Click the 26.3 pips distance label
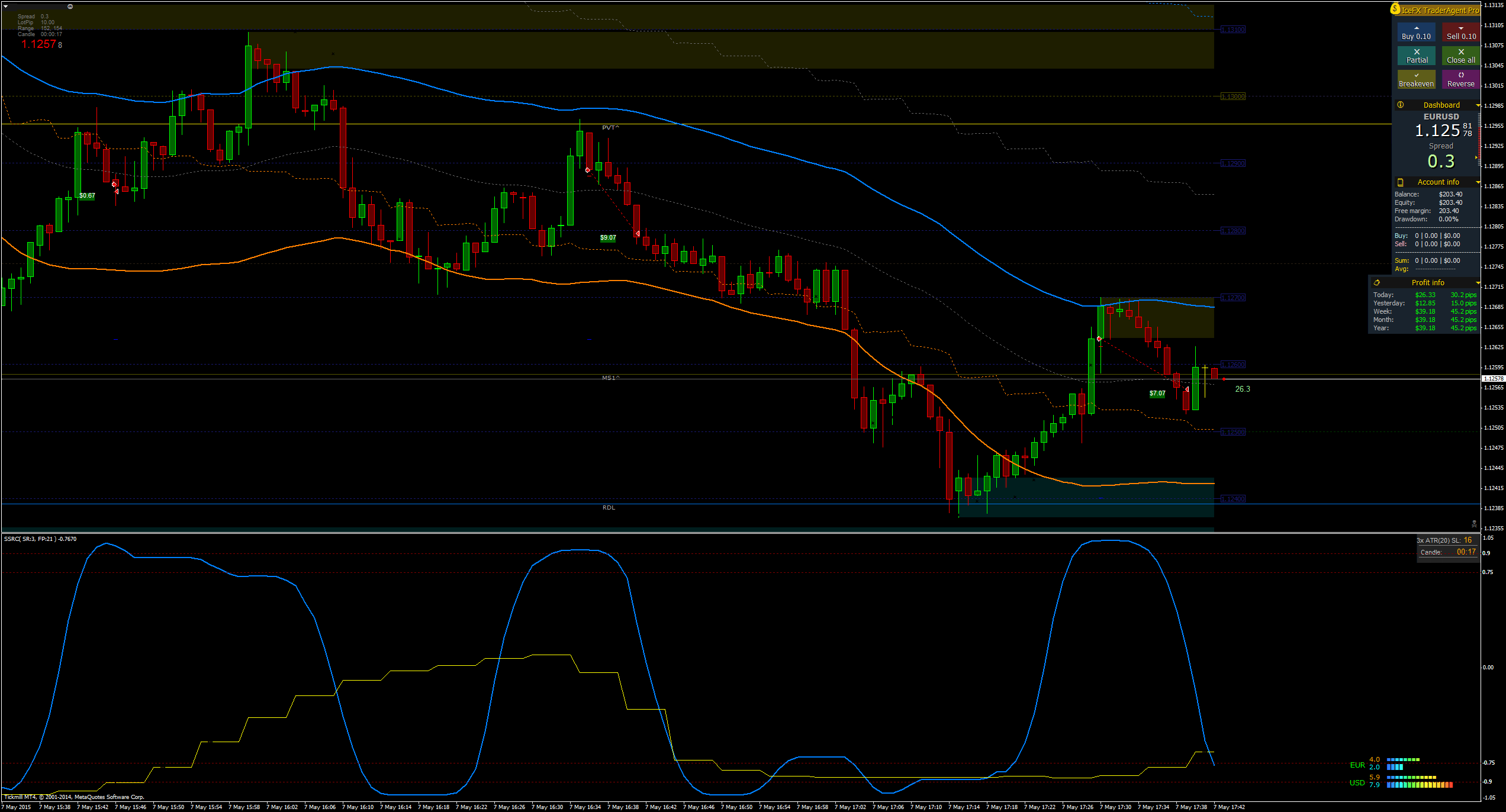Viewport: 1506px width, 812px height. pyautogui.click(x=1243, y=389)
